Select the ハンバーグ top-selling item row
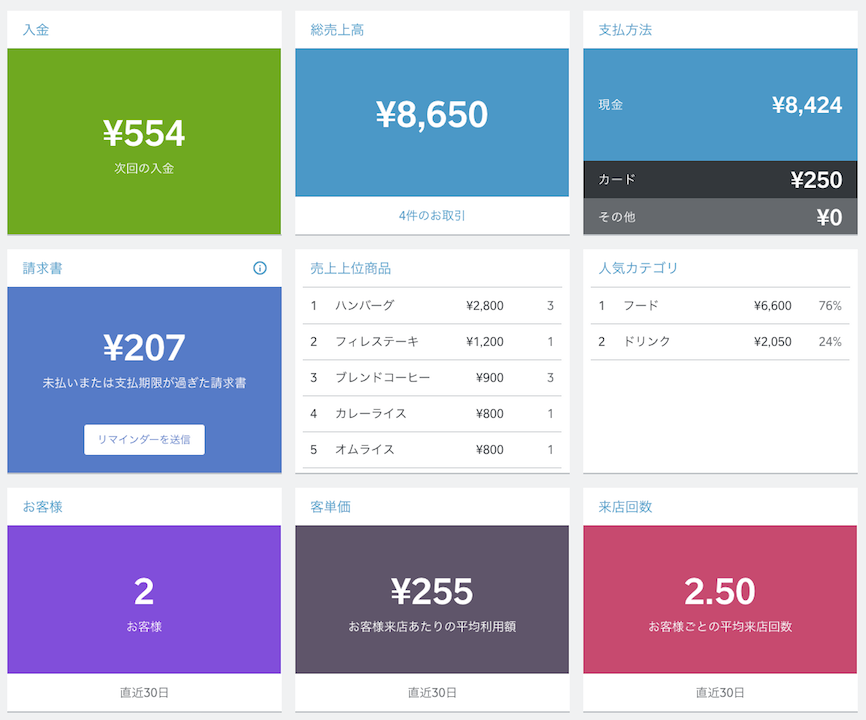Screen dimensions: 866x720 coord(432,306)
